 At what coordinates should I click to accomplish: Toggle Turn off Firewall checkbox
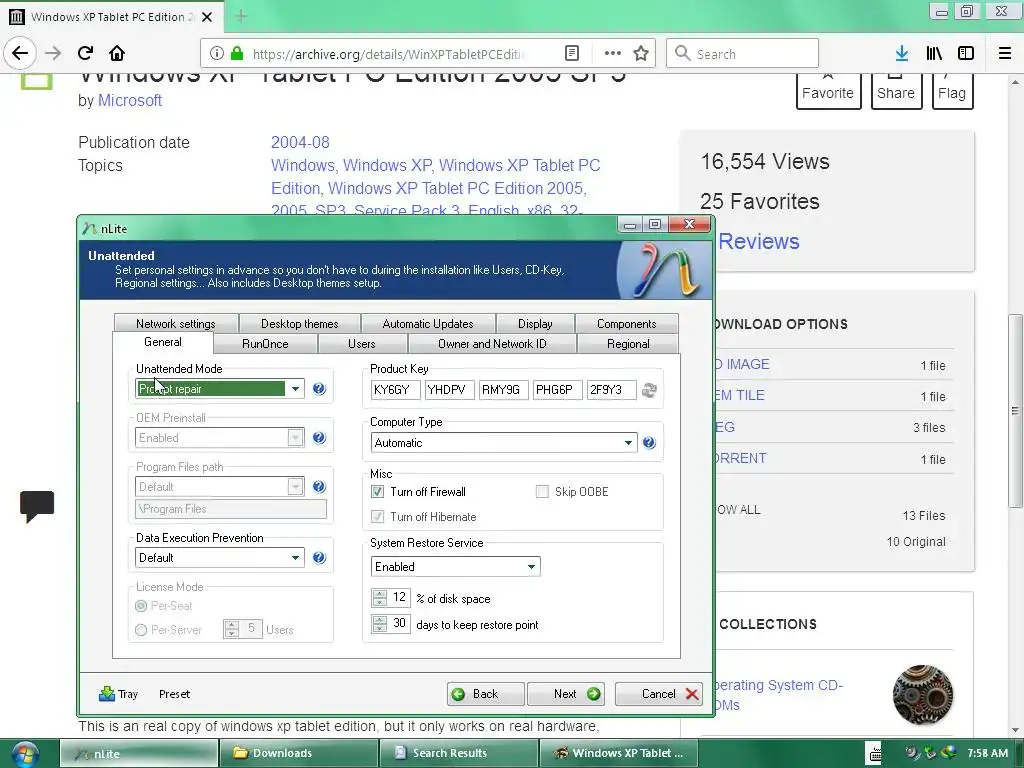[377, 492]
